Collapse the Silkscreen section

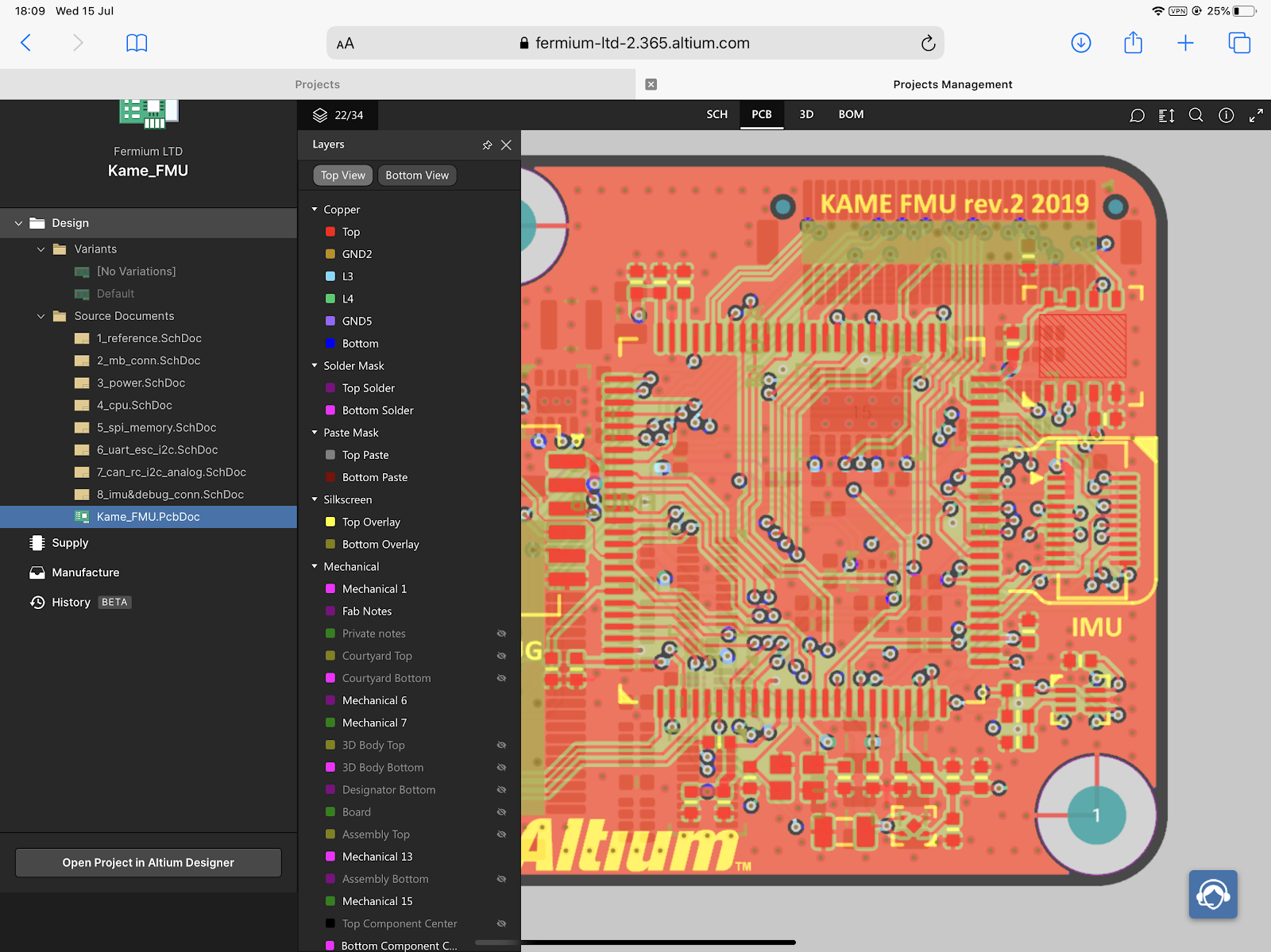(314, 499)
